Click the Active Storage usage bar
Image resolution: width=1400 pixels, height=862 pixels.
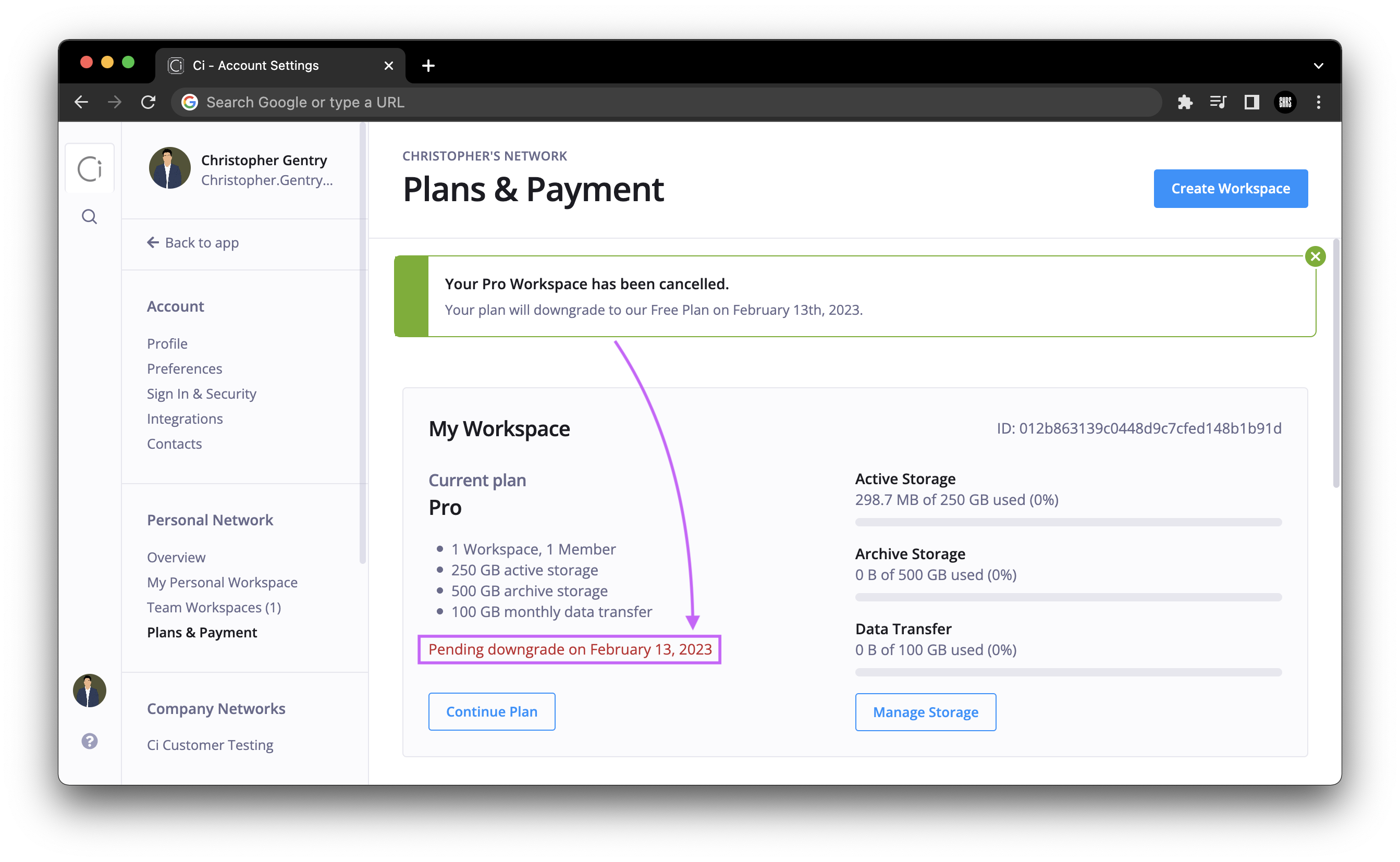tap(1067, 522)
